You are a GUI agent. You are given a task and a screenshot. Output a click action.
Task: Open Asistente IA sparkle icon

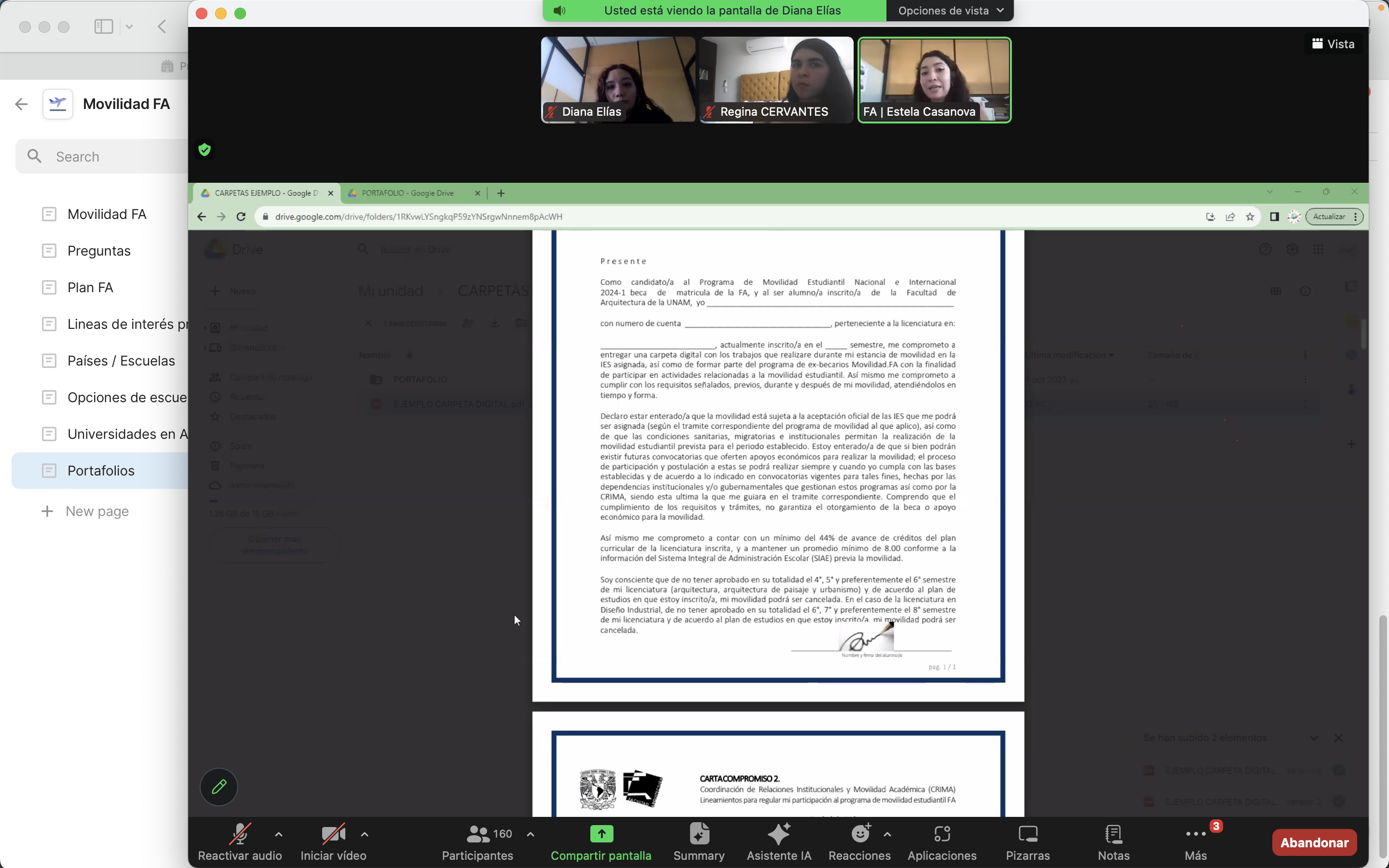[x=778, y=834]
